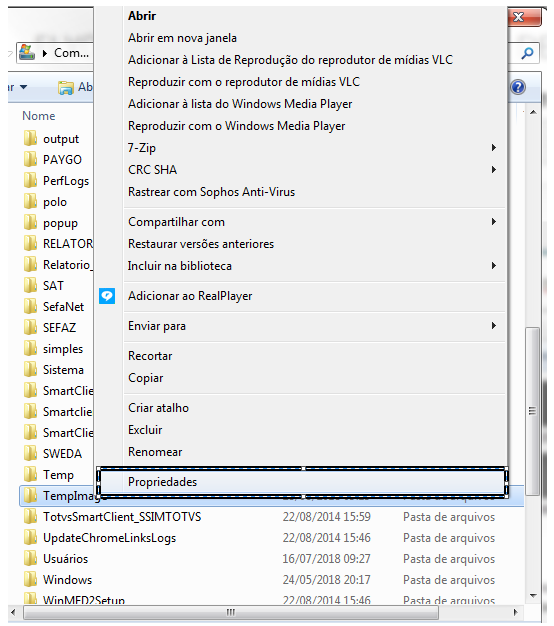Add to VLC playlist via Adicionar à Lista de Reprodução
This screenshot has height=626, width=554.
tap(290, 60)
